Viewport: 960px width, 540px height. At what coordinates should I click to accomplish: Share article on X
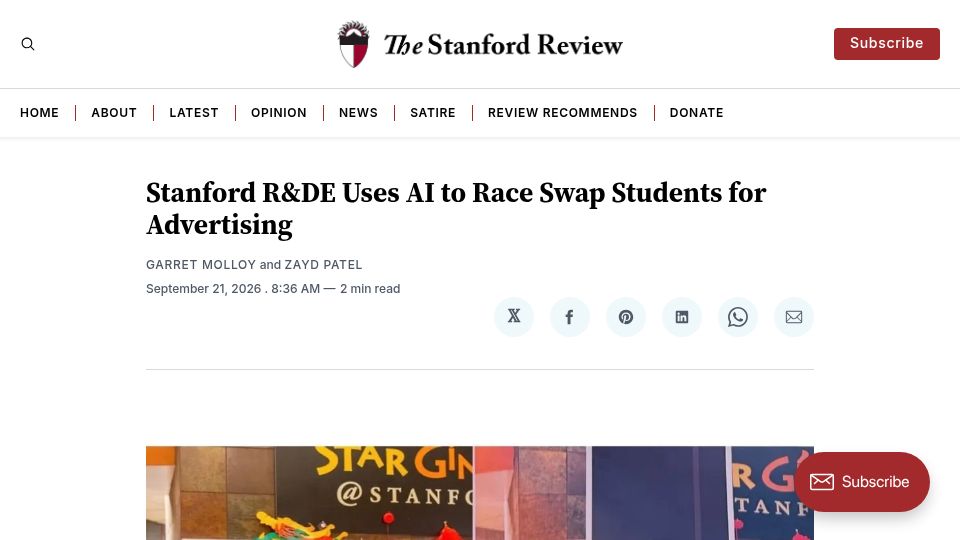[514, 317]
